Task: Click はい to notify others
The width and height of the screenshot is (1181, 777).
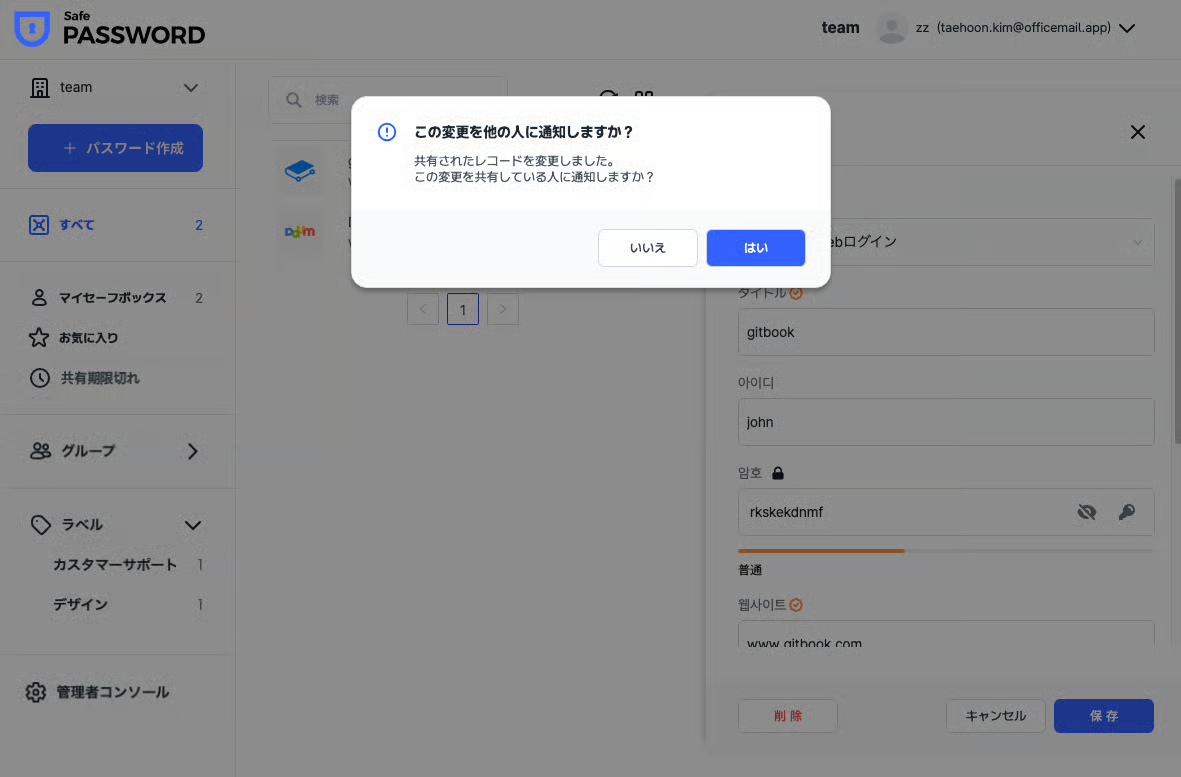Action: (x=755, y=248)
